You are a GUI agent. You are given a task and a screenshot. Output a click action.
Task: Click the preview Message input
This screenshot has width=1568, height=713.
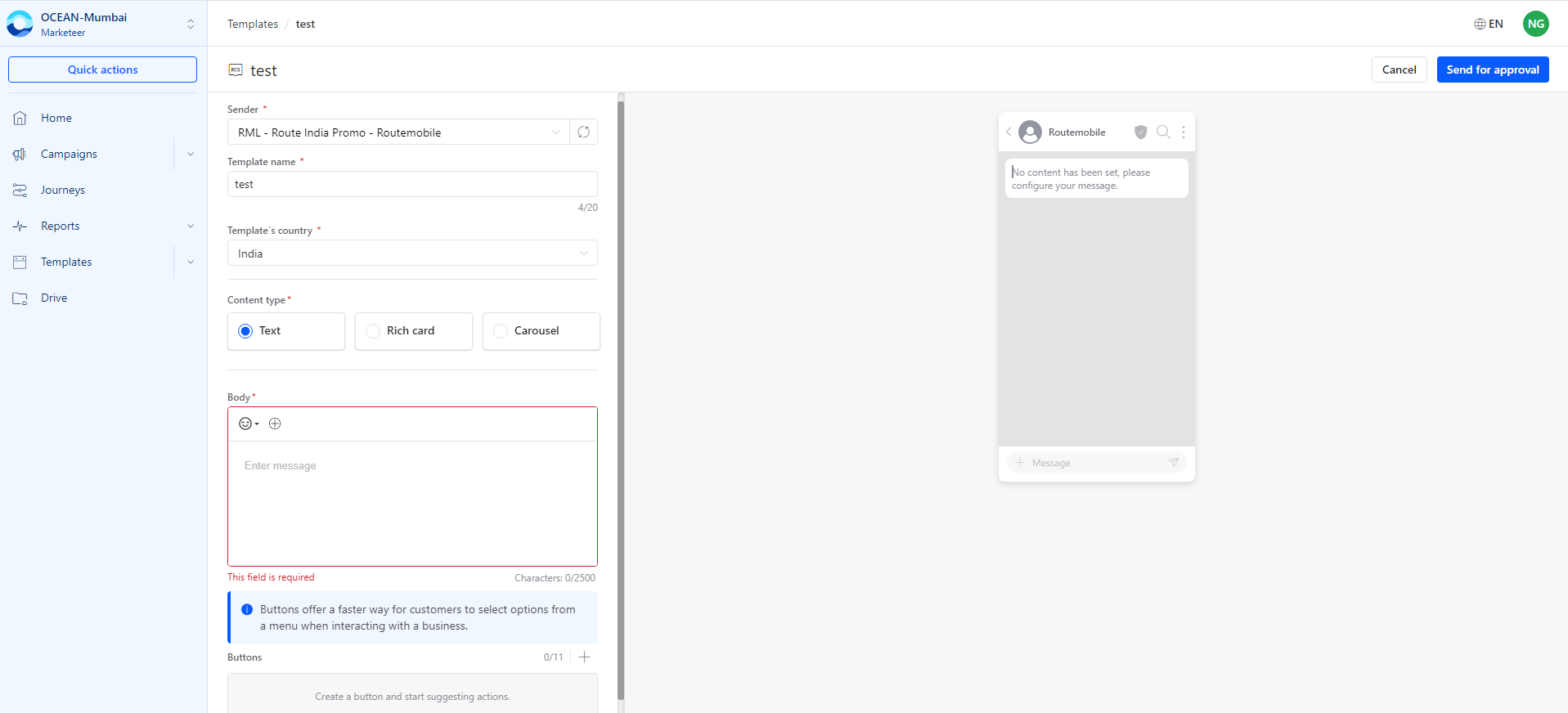(x=1096, y=463)
